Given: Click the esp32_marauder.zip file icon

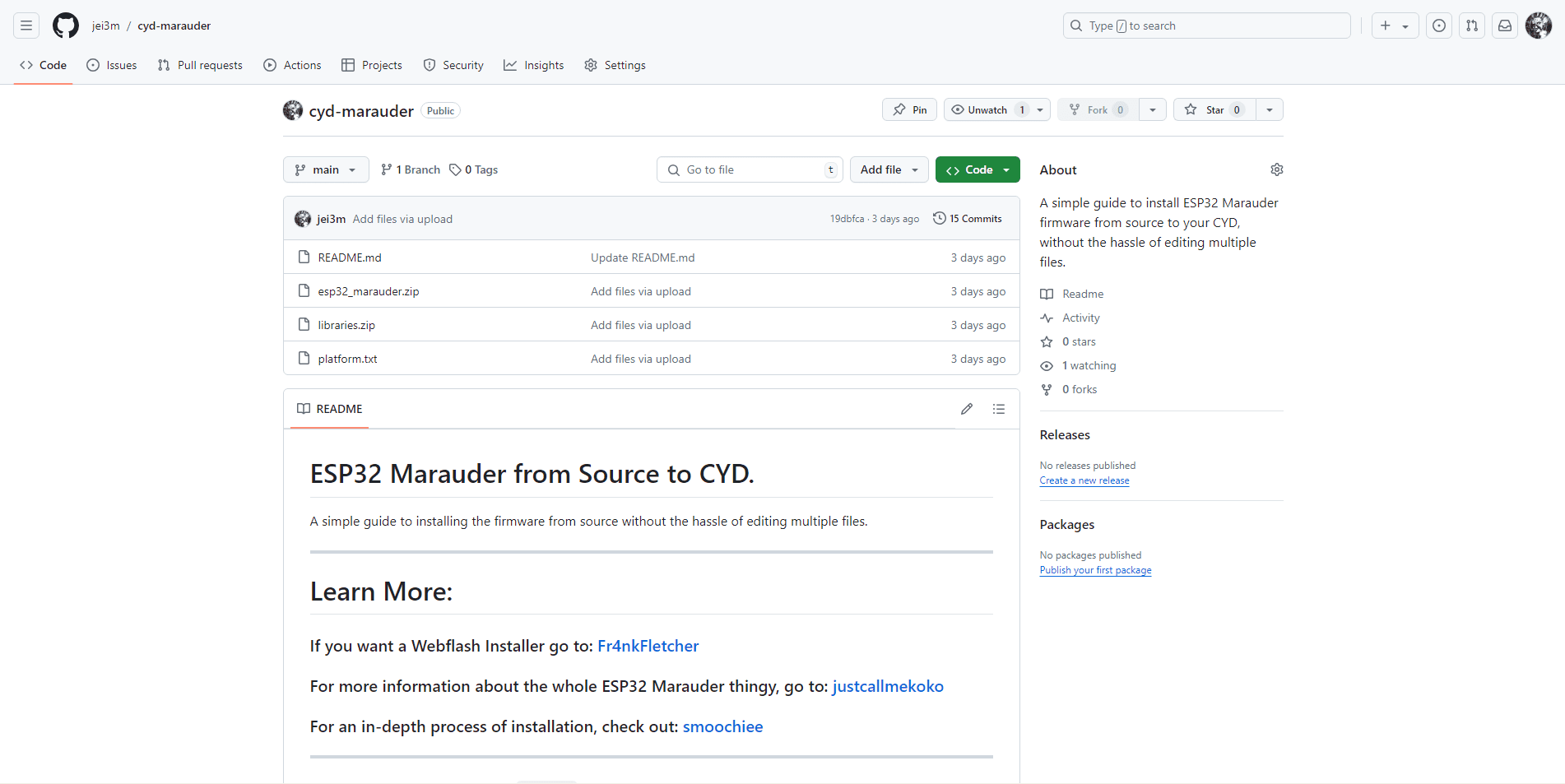Looking at the screenshot, I should click(x=304, y=290).
